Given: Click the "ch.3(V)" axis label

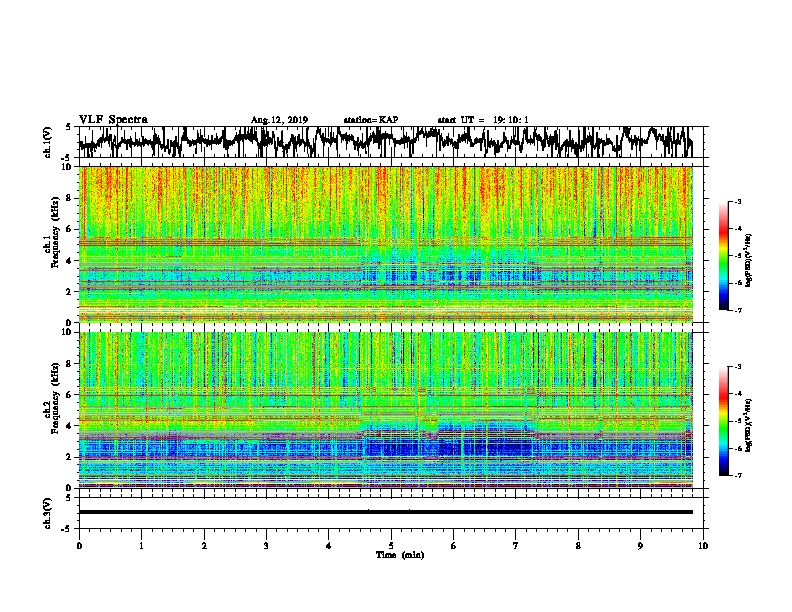Looking at the screenshot, I should [x=48, y=513].
